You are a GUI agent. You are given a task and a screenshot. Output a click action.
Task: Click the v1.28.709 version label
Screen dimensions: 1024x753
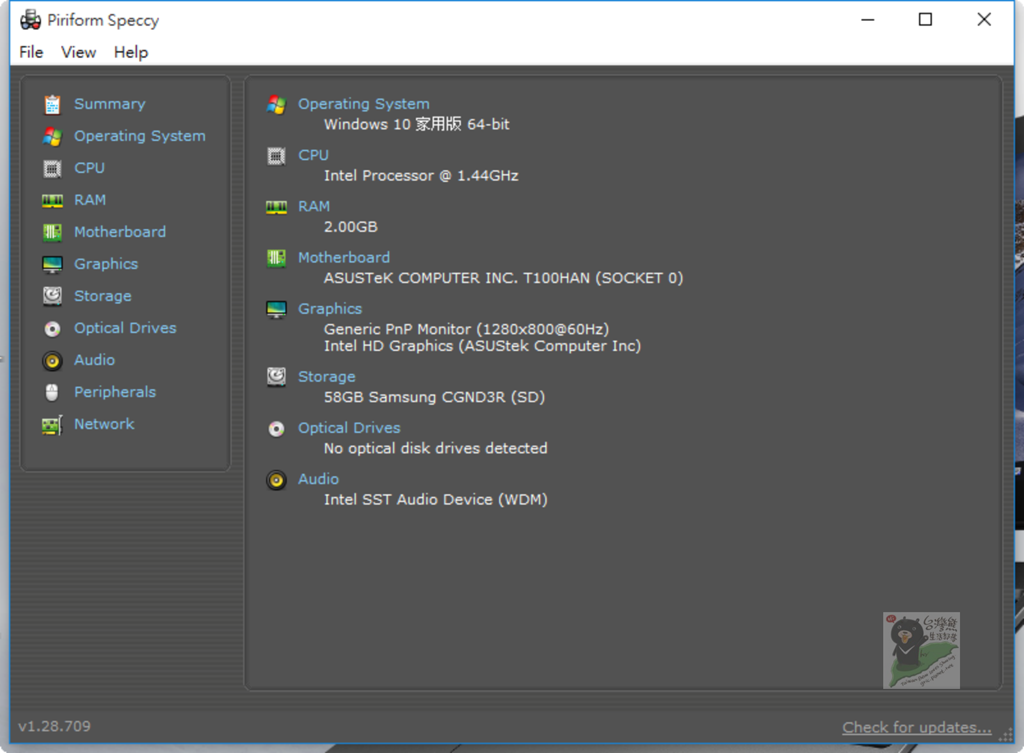(x=55, y=726)
